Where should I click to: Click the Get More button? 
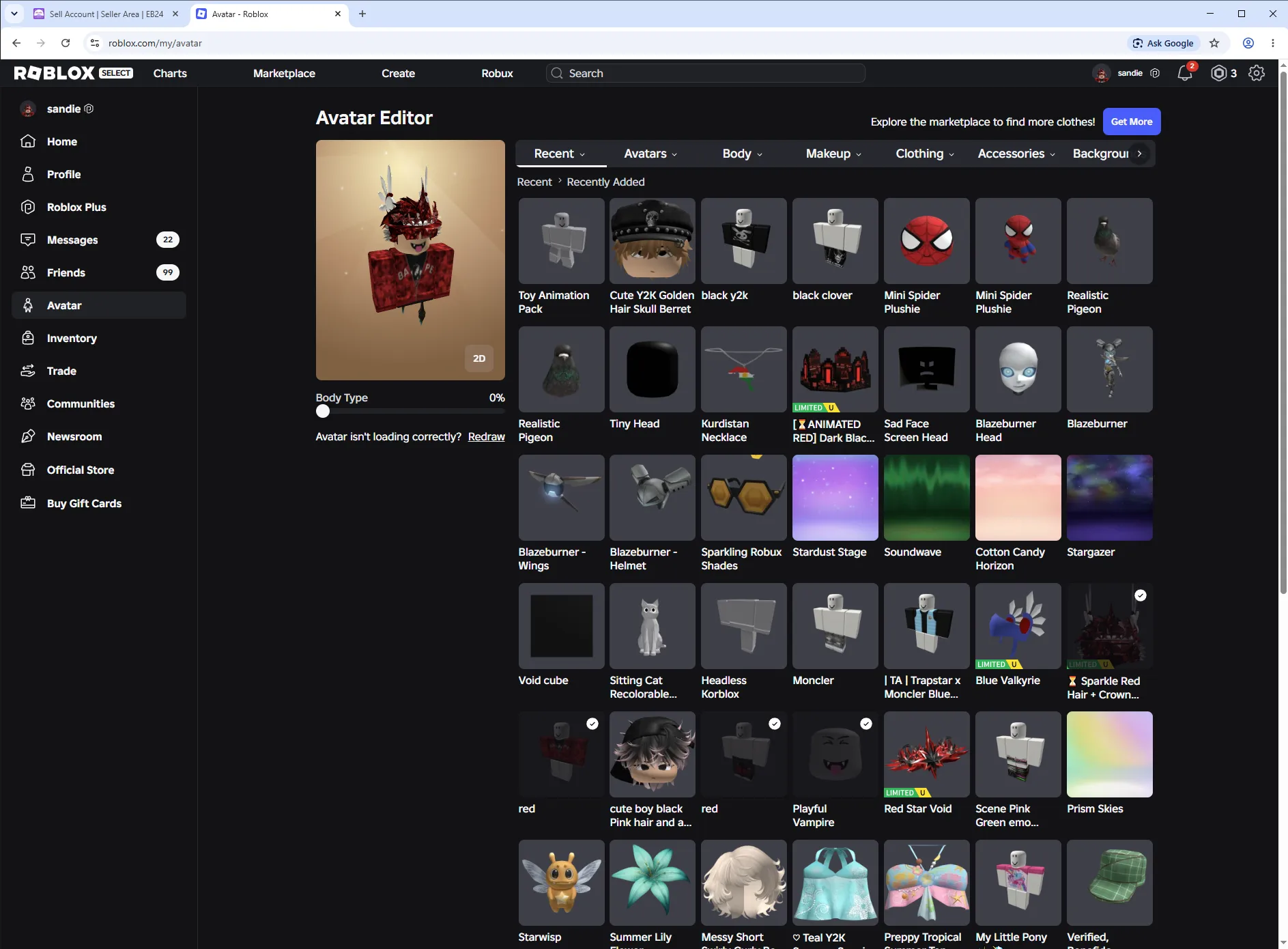point(1132,122)
